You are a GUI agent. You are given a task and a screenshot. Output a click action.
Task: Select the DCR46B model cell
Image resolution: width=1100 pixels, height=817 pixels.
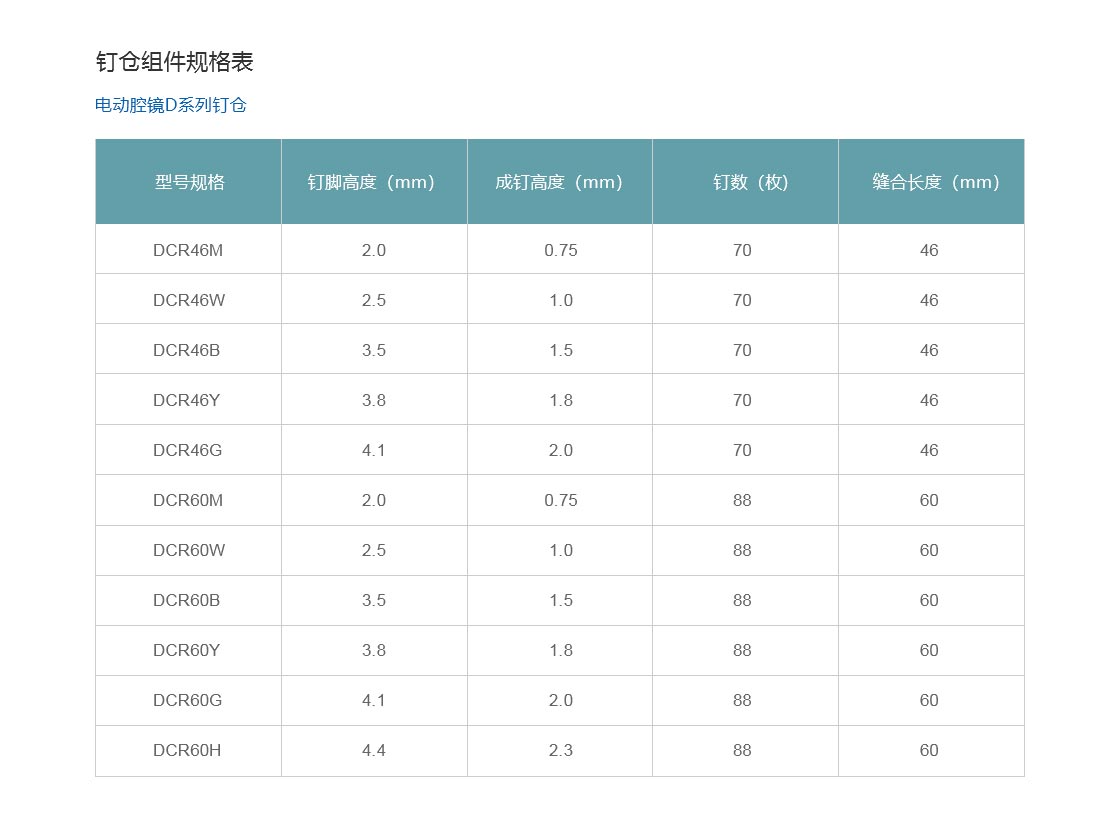pyautogui.click(x=187, y=350)
